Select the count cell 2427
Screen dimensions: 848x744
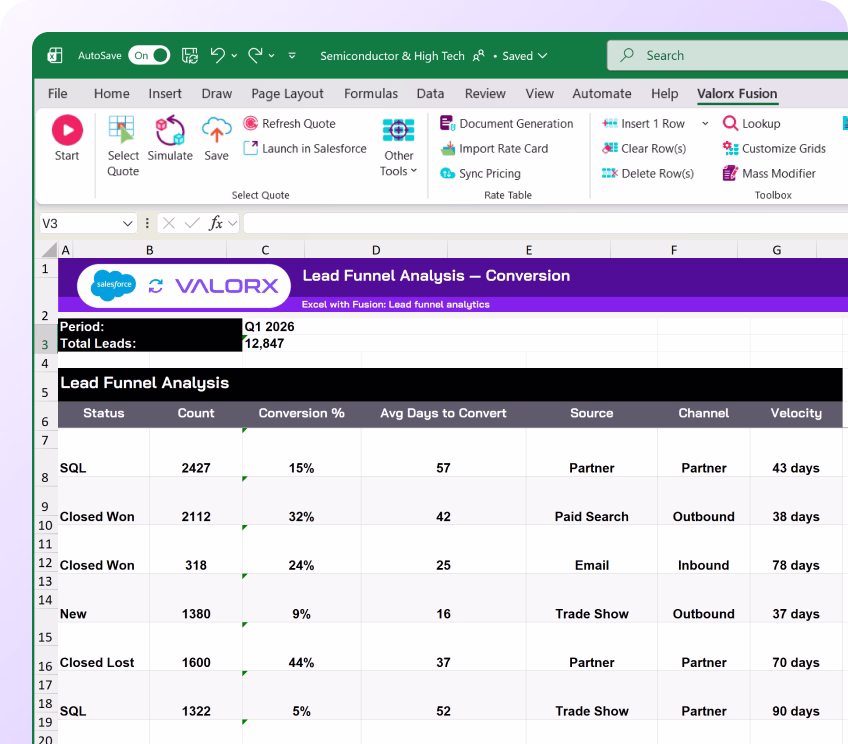point(196,468)
